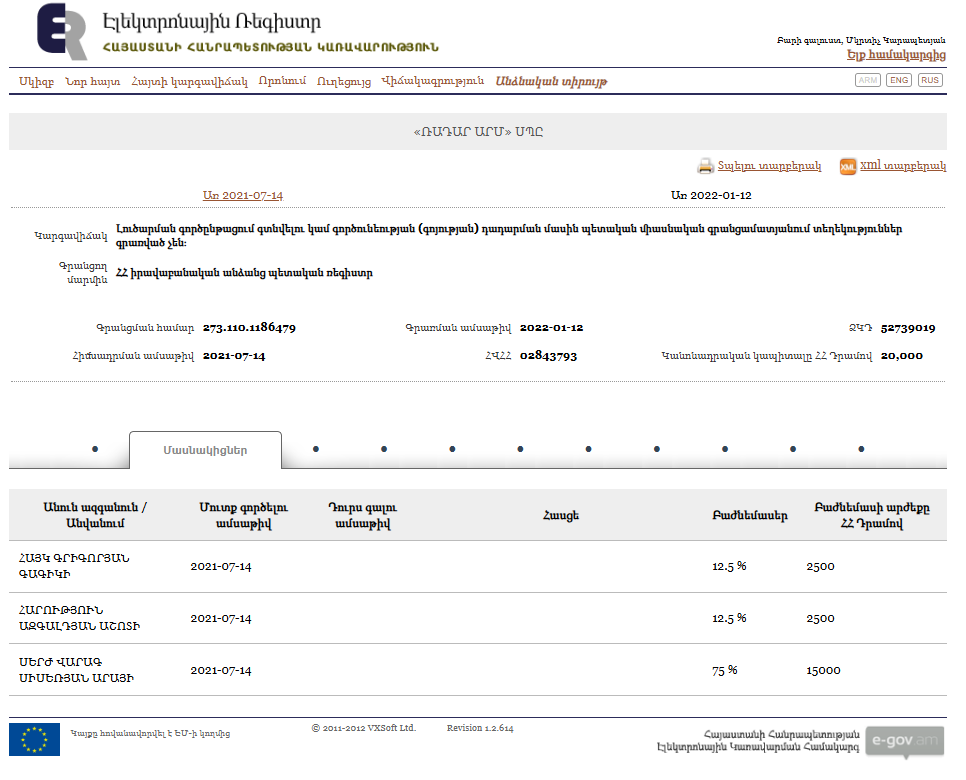Screen dimensions: 966x780
Task: Click the European Union flag icon
Action: [x=34, y=739]
